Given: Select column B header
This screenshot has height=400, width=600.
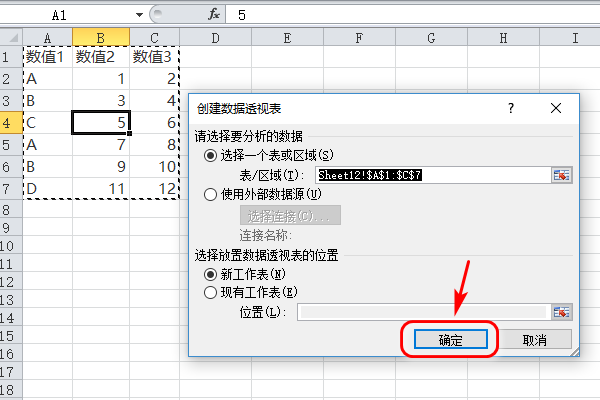Looking at the screenshot, I should point(101,38).
